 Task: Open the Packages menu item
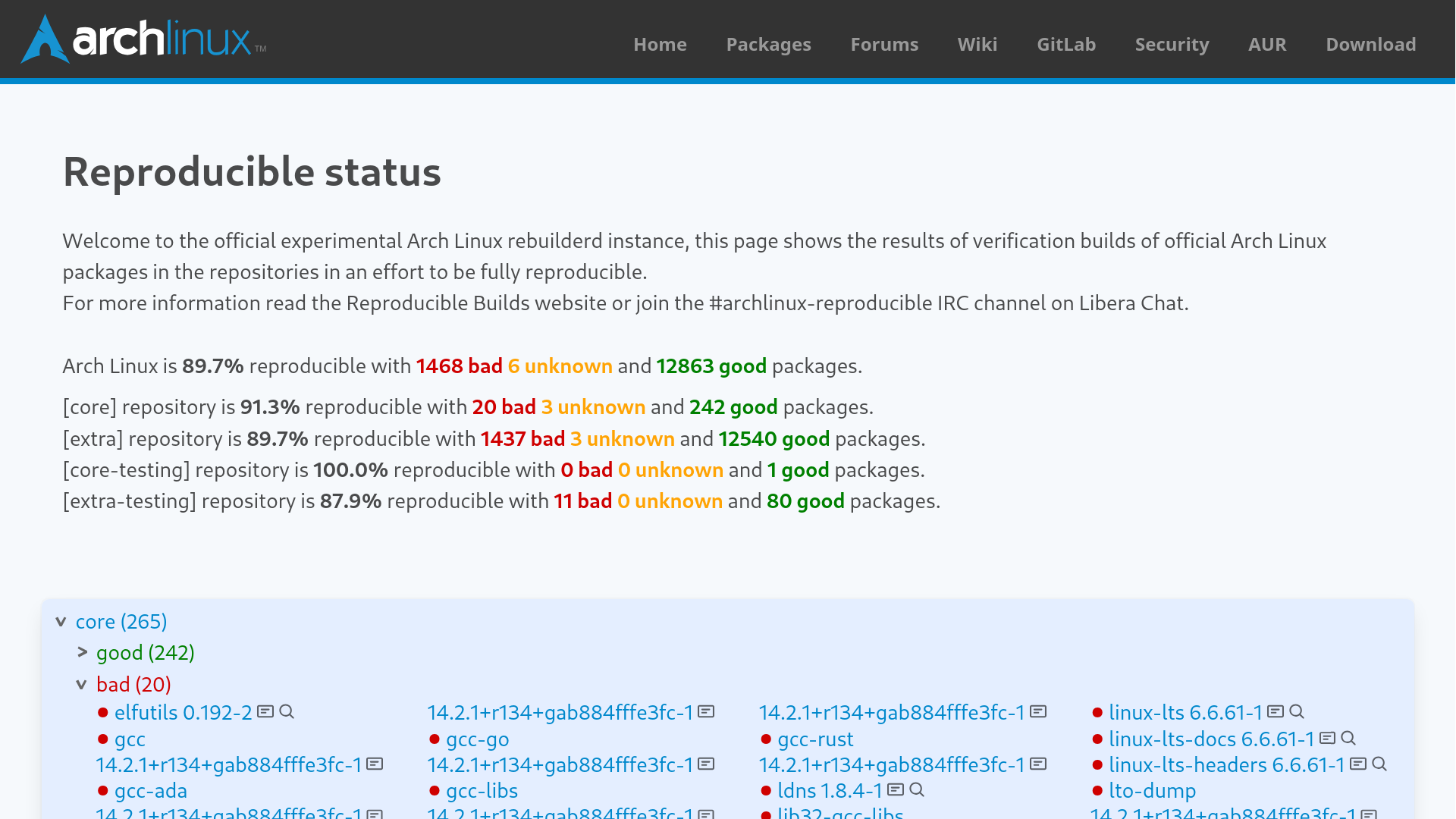[x=768, y=44]
